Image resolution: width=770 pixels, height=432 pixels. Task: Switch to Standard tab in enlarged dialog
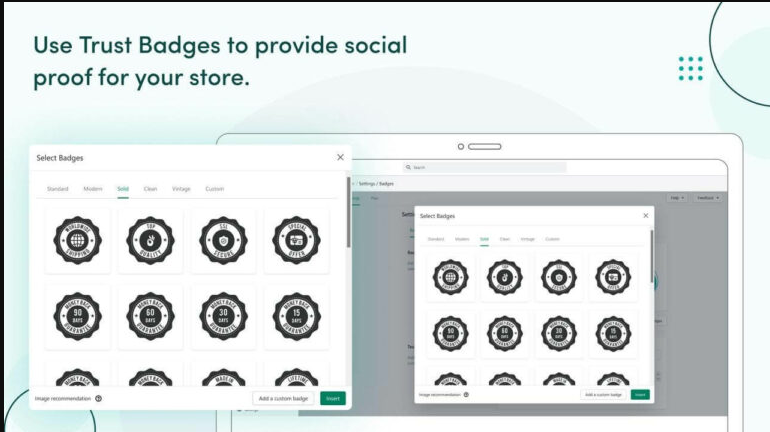point(57,189)
